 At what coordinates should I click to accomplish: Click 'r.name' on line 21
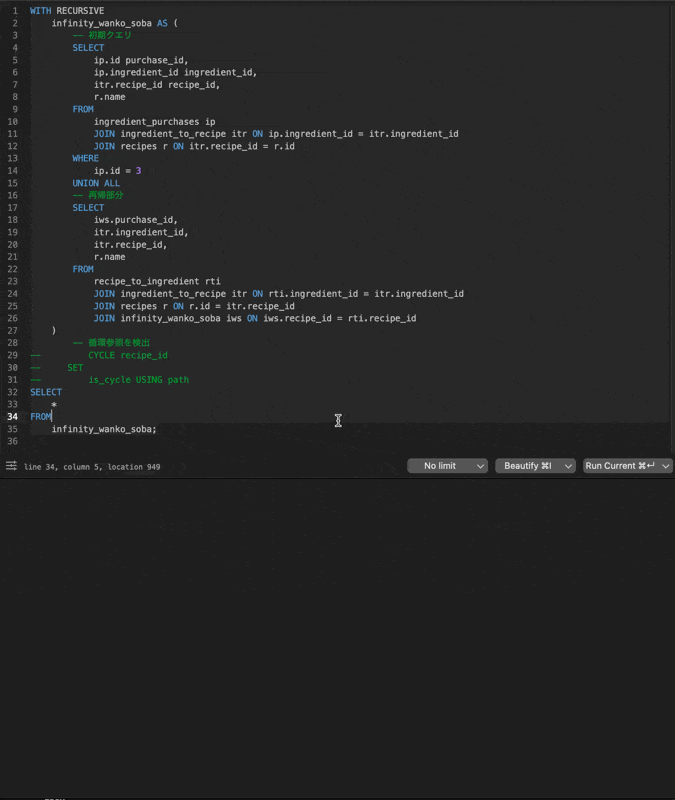click(110, 257)
